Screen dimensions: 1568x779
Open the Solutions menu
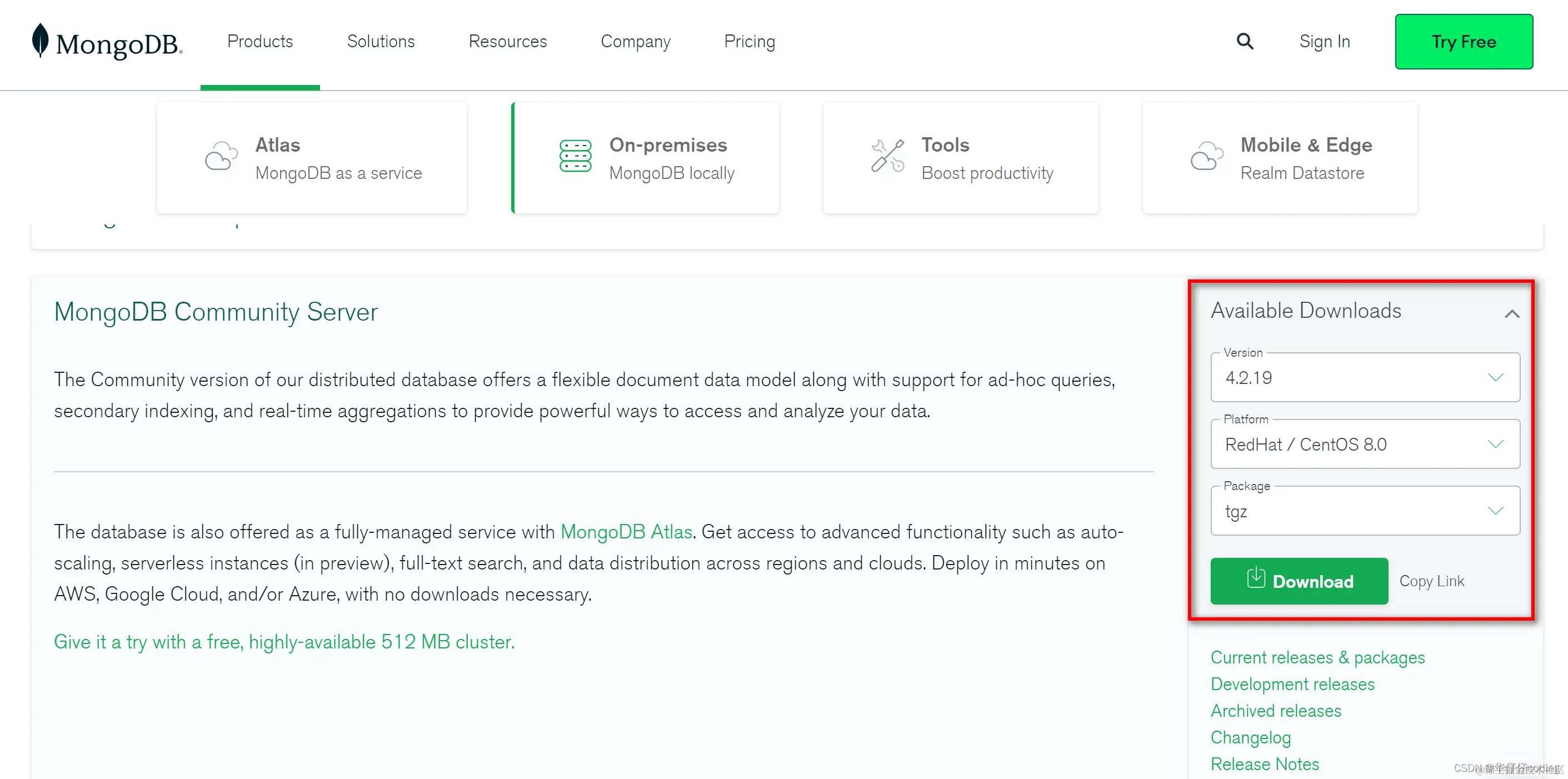(381, 41)
